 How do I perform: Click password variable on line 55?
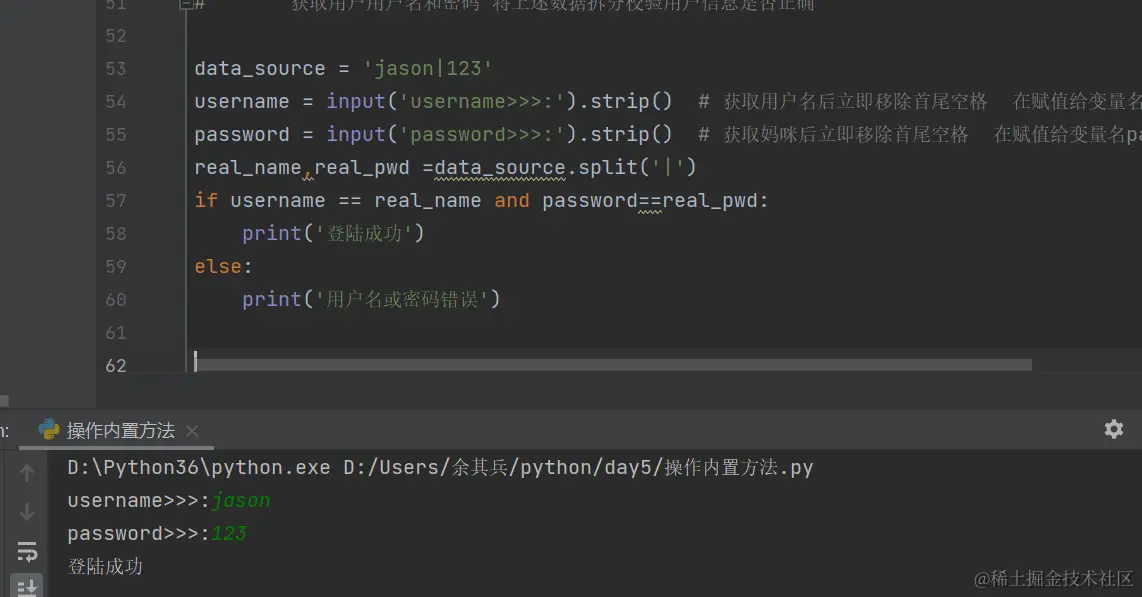click(x=242, y=134)
